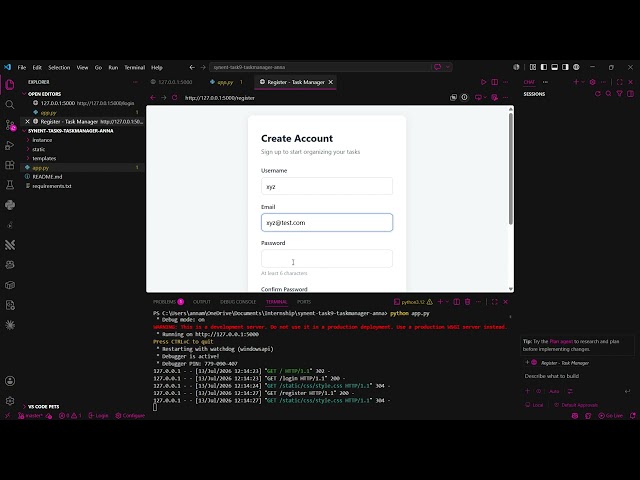
Task: Switch to the app.py editor tab
Action: [225, 82]
